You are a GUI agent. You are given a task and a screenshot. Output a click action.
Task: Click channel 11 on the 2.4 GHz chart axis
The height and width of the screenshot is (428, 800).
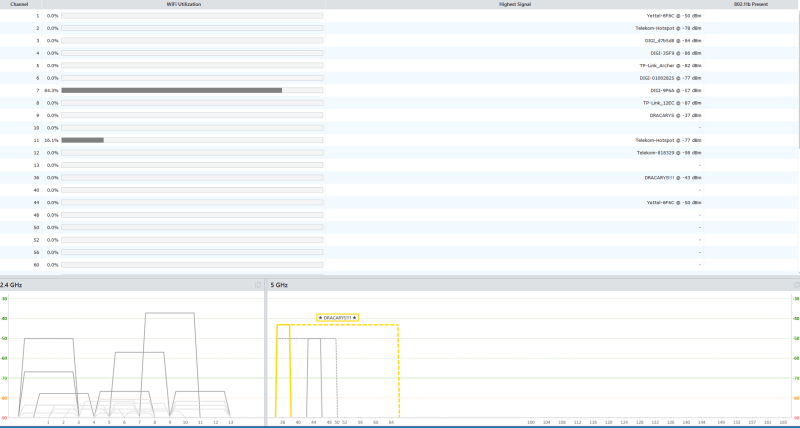[200, 422]
